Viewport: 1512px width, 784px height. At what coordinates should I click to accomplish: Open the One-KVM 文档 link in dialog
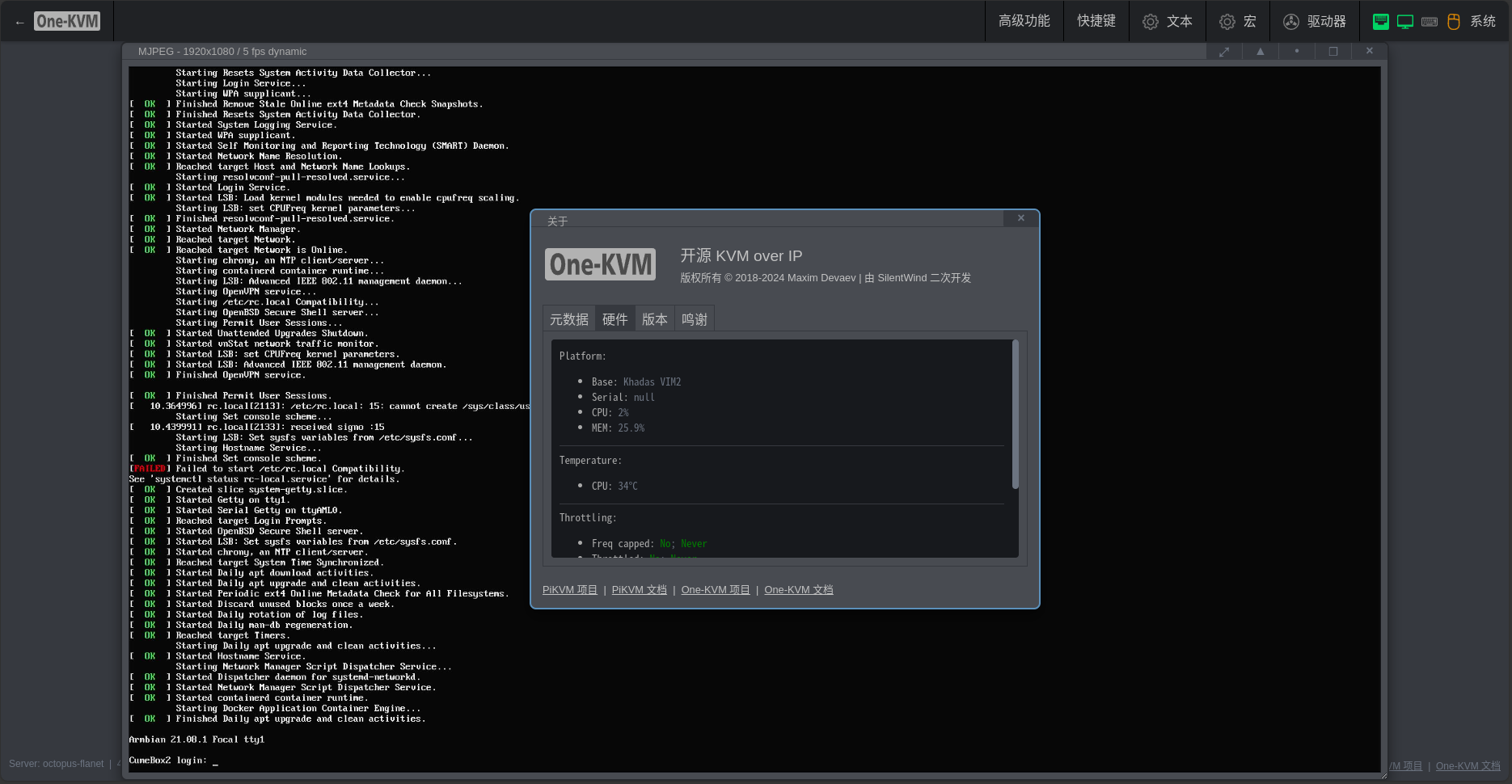click(x=799, y=590)
